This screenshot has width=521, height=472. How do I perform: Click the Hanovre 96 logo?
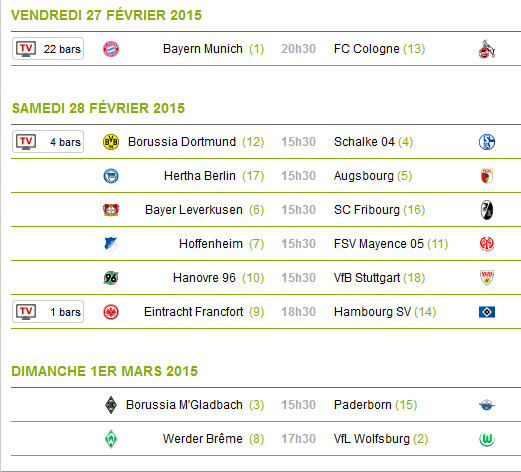111,278
